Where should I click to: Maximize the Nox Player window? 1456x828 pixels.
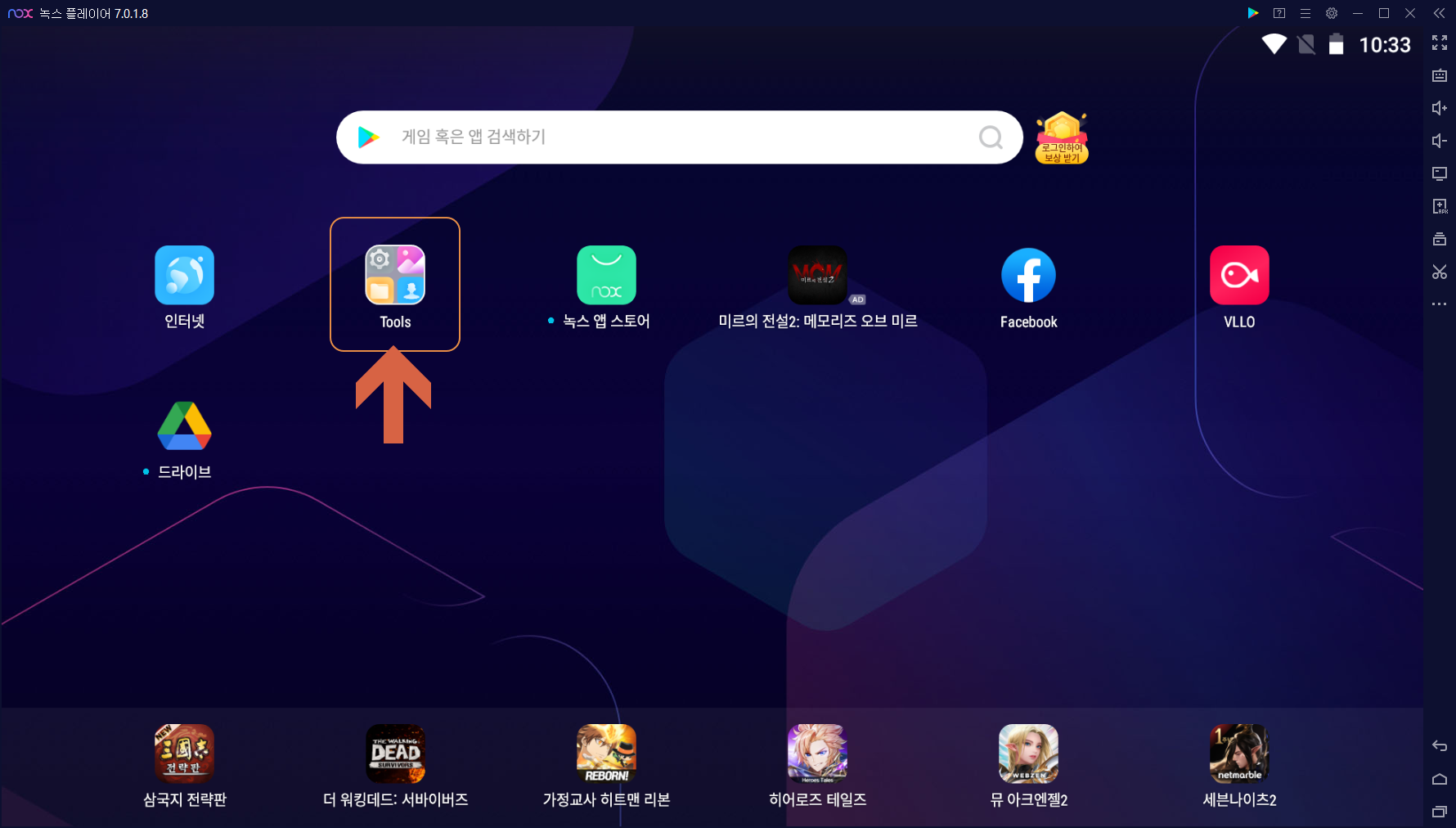tap(1384, 13)
